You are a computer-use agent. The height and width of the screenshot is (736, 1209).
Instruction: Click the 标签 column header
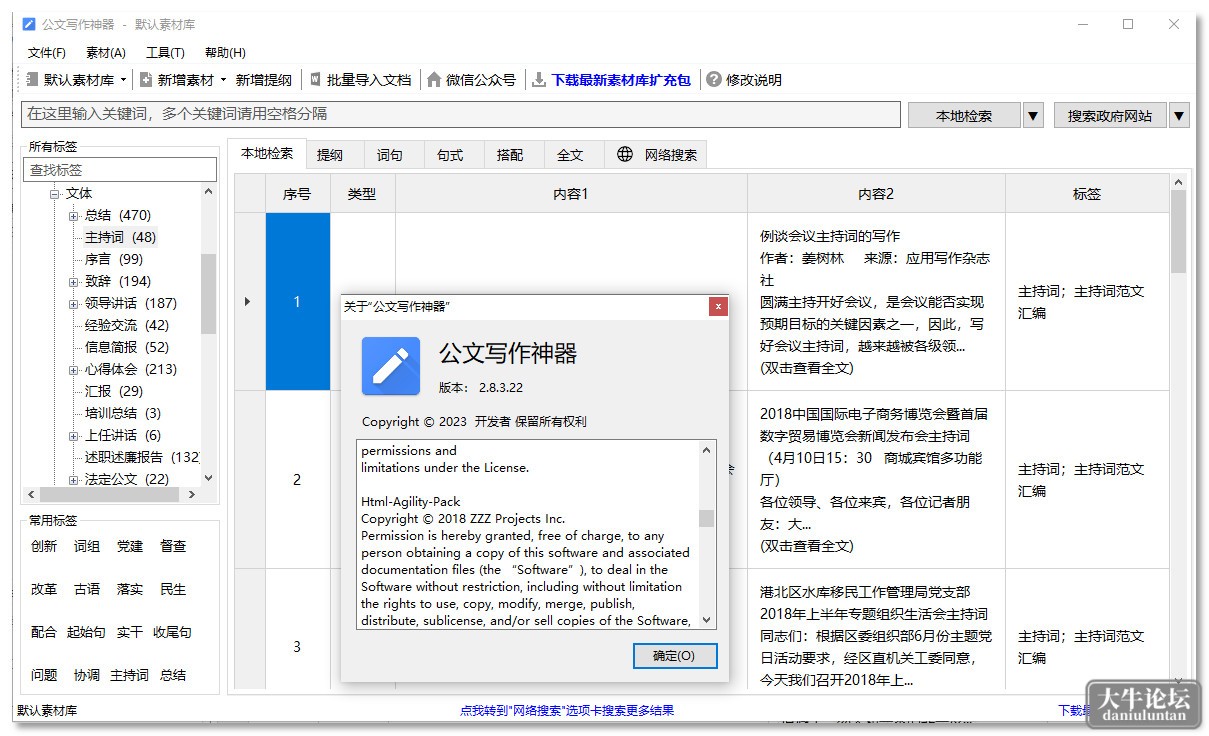click(x=1087, y=194)
